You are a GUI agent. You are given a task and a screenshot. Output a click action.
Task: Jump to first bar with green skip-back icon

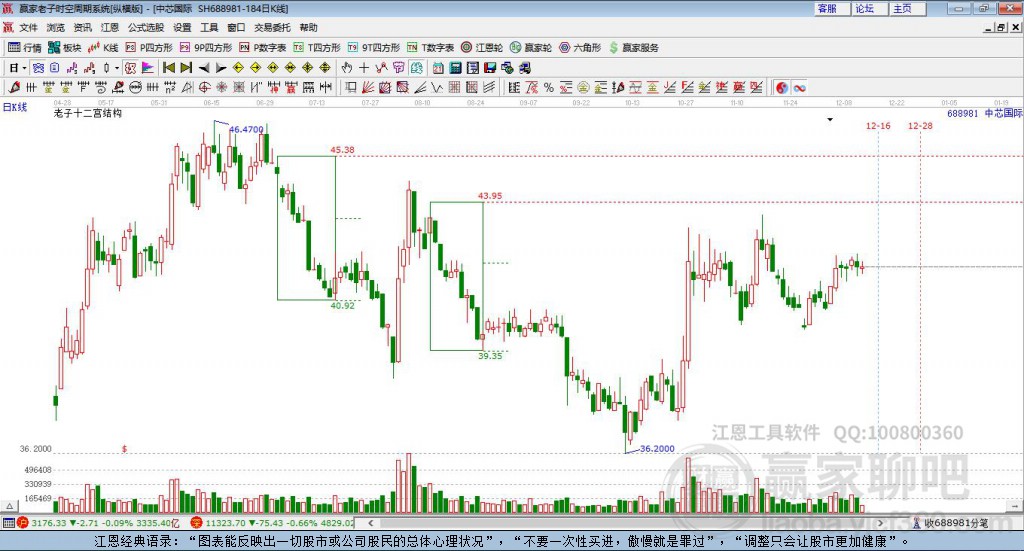tap(169, 67)
